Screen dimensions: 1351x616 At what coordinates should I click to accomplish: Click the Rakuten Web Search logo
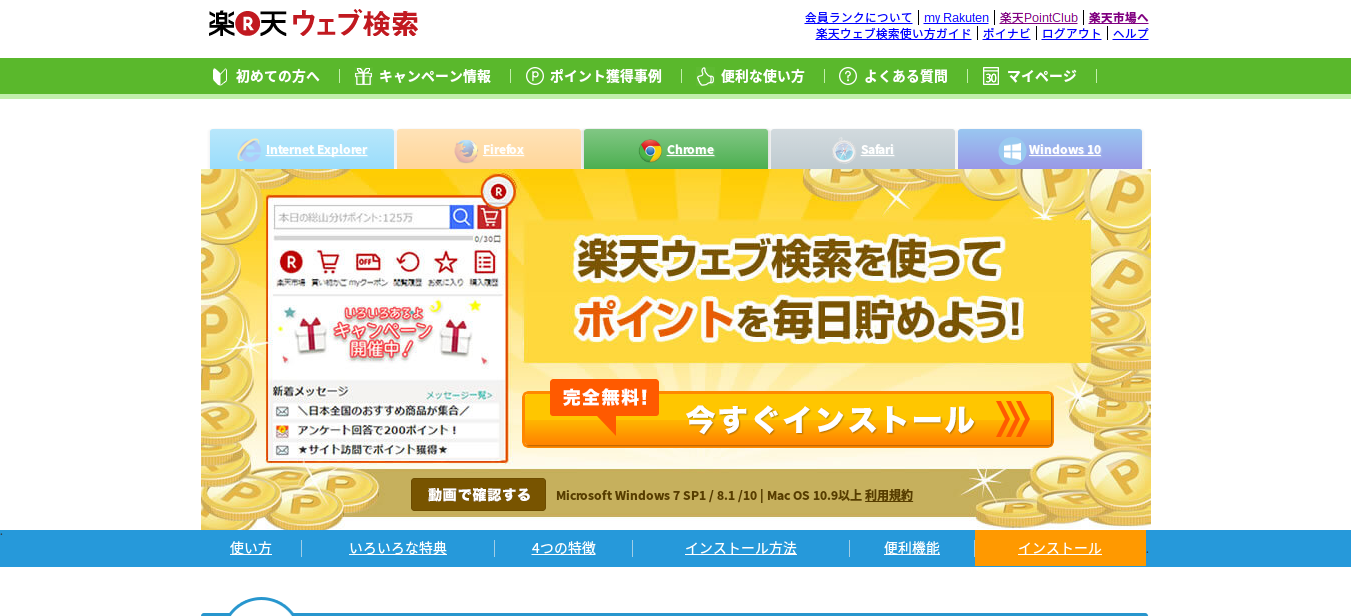313,23
